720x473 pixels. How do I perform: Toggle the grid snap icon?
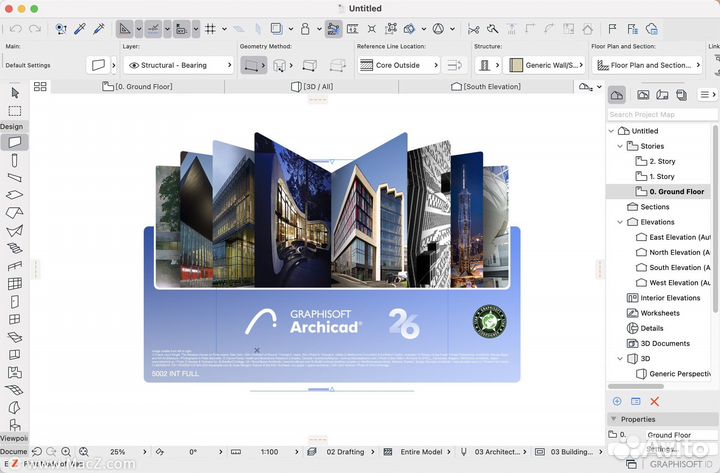(210, 29)
